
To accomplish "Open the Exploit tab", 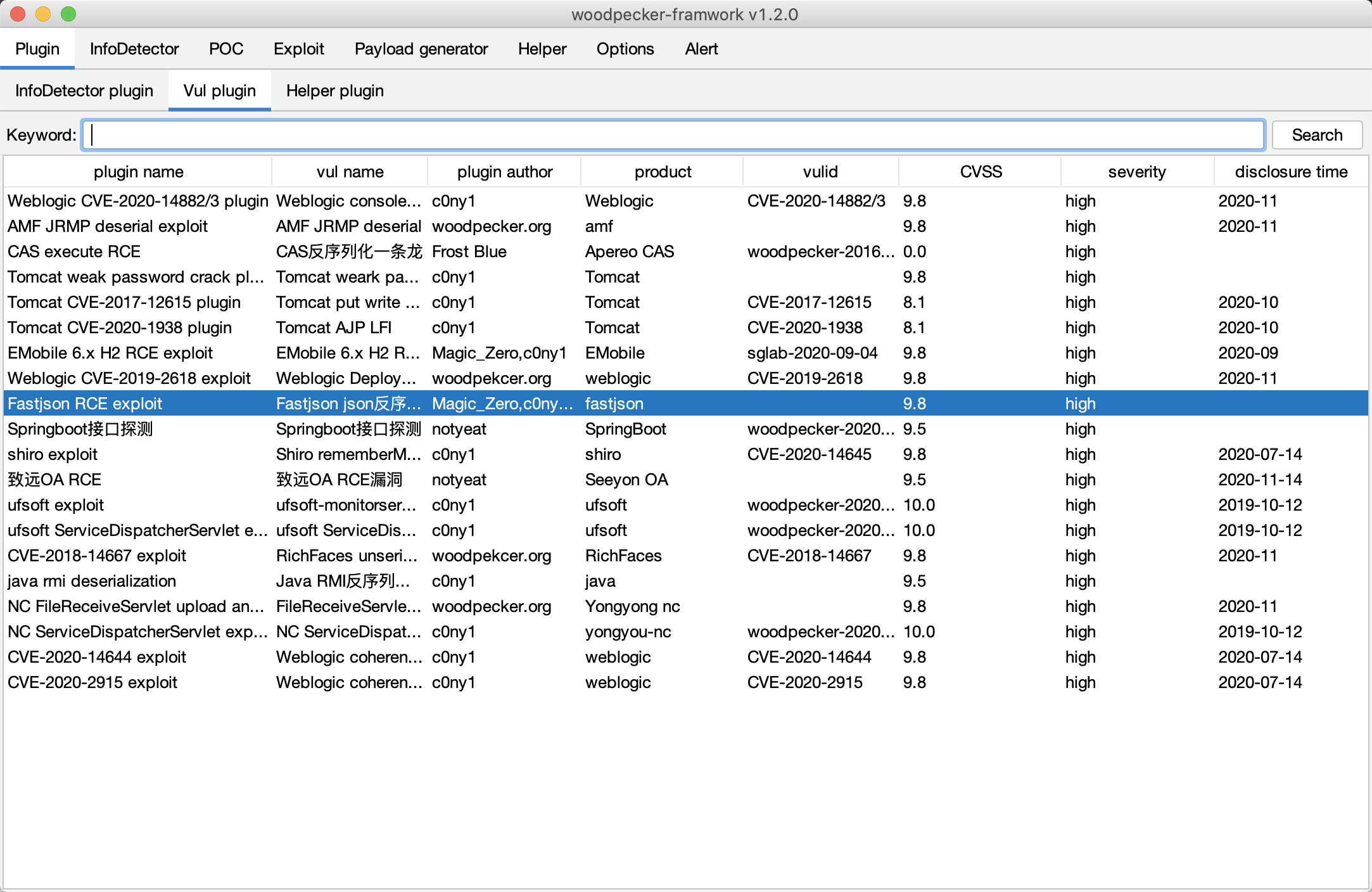I will (298, 49).
